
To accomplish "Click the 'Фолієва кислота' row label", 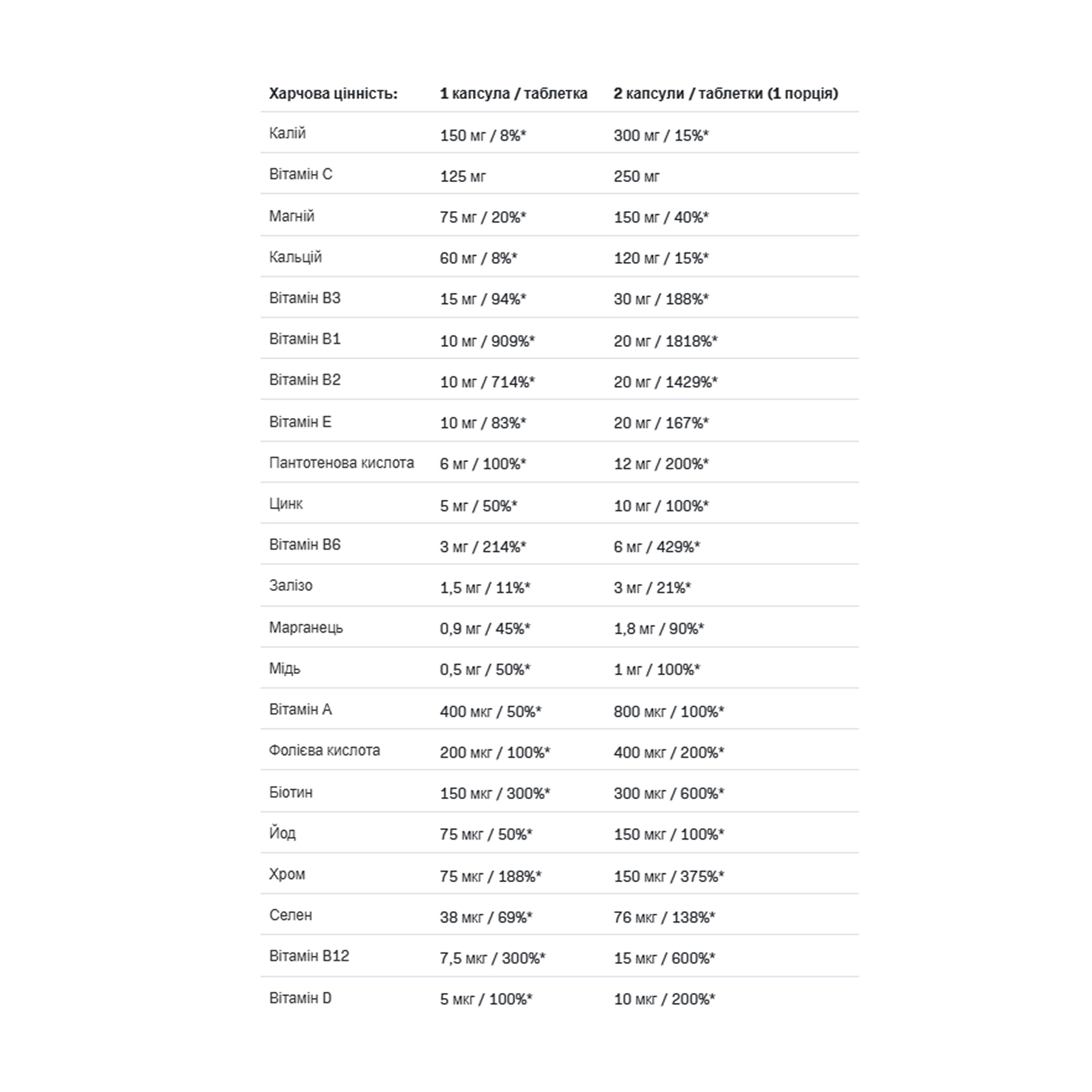I will 325,750.
